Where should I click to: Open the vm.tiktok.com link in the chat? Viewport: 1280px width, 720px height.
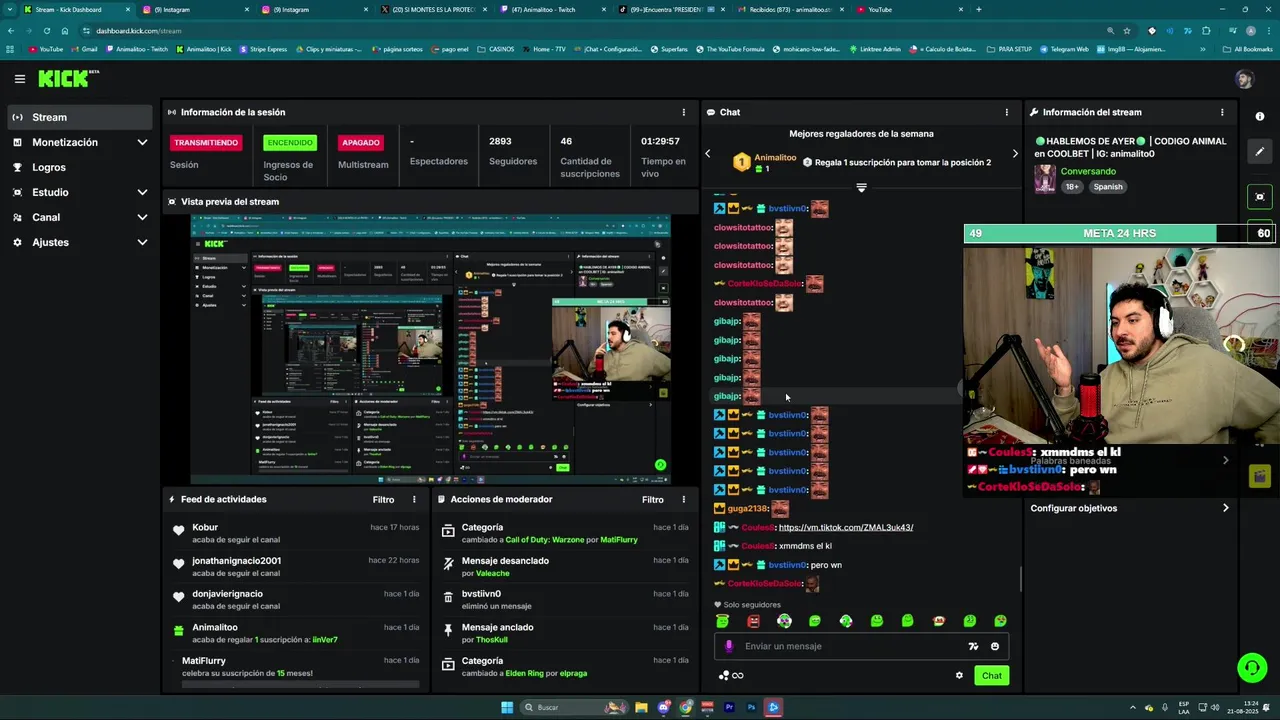pyautogui.click(x=845, y=527)
